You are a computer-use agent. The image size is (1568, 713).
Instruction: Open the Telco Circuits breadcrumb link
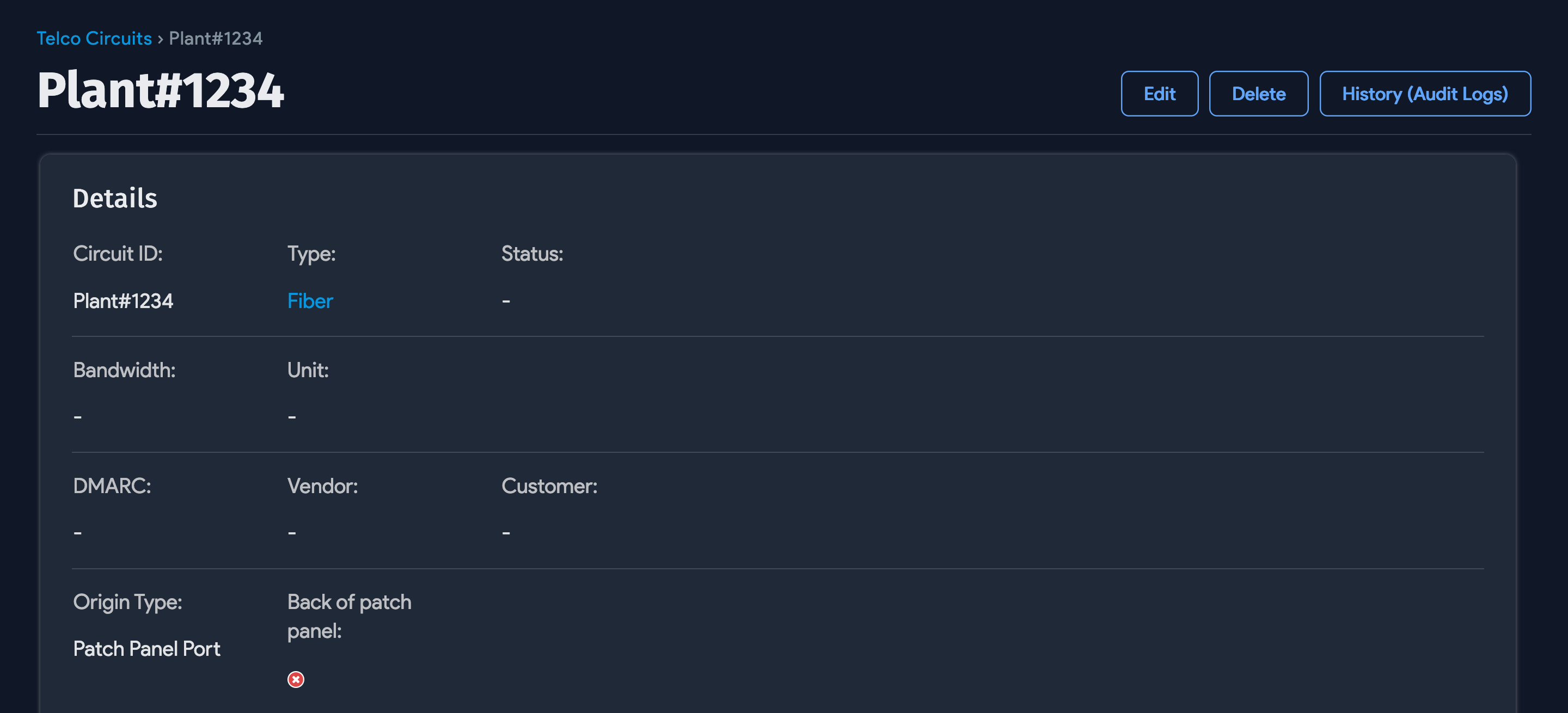94,38
